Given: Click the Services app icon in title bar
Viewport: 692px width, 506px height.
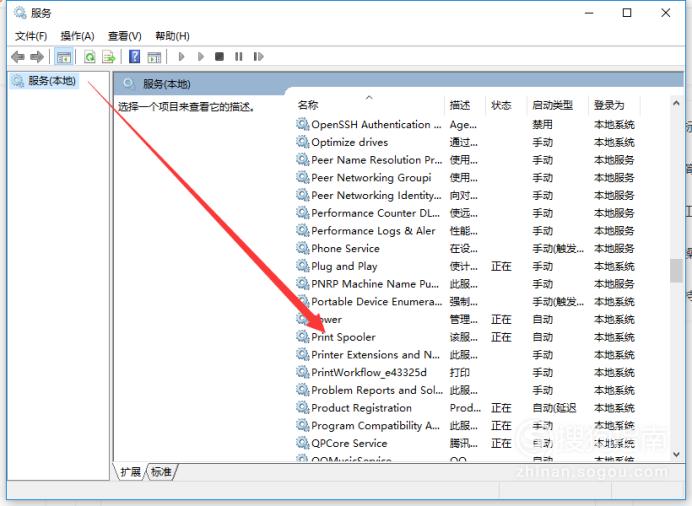Looking at the screenshot, I should coord(20,13).
